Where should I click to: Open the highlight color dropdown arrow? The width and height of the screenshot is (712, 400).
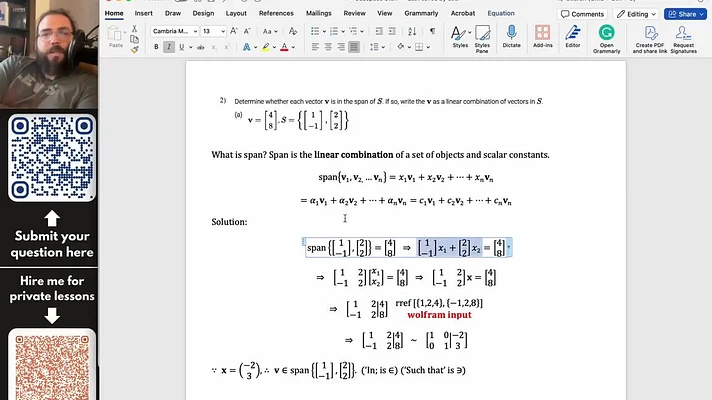click(x=274, y=47)
